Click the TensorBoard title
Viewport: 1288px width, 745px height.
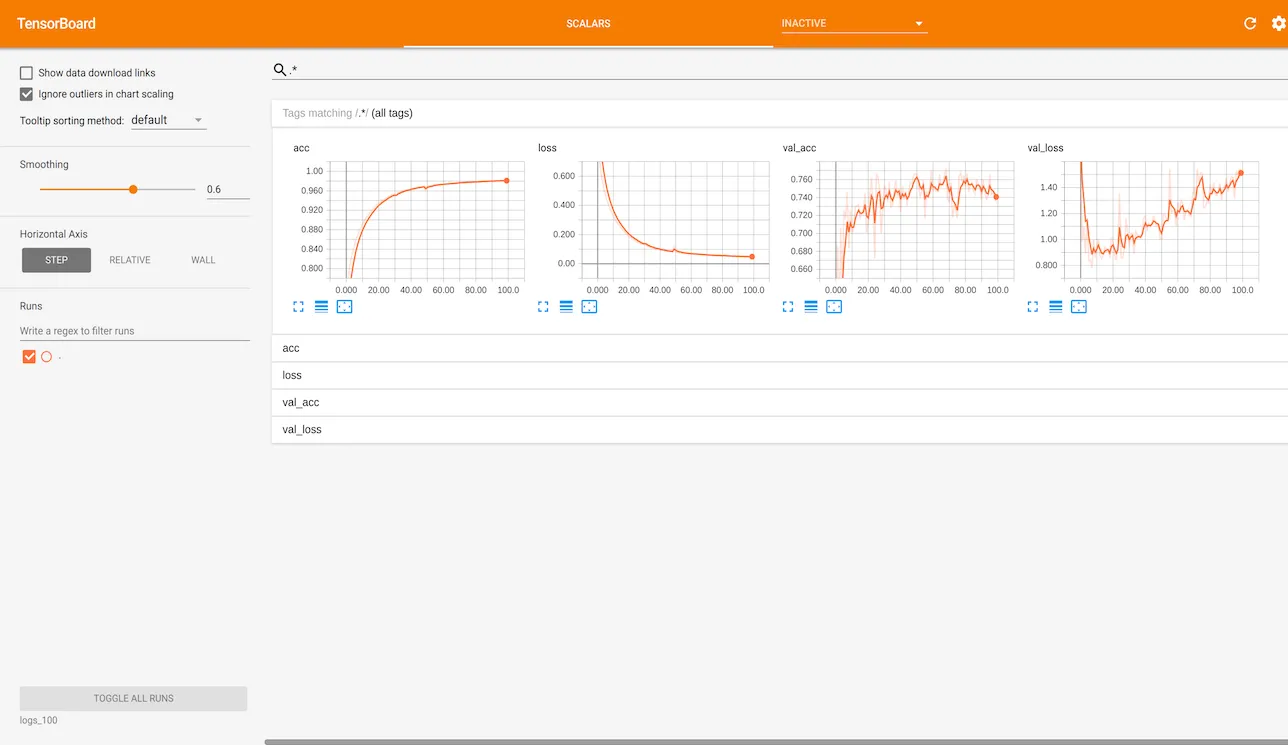[56, 23]
